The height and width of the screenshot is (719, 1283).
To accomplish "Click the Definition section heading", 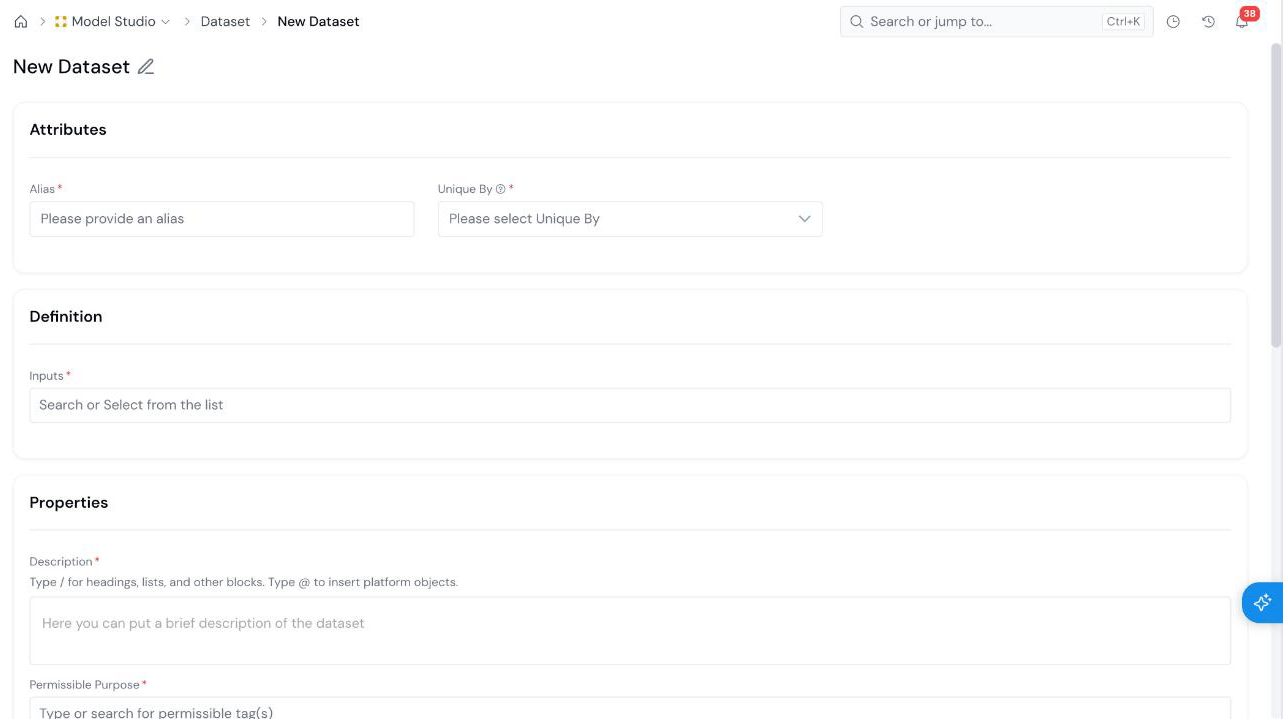I will point(66,317).
